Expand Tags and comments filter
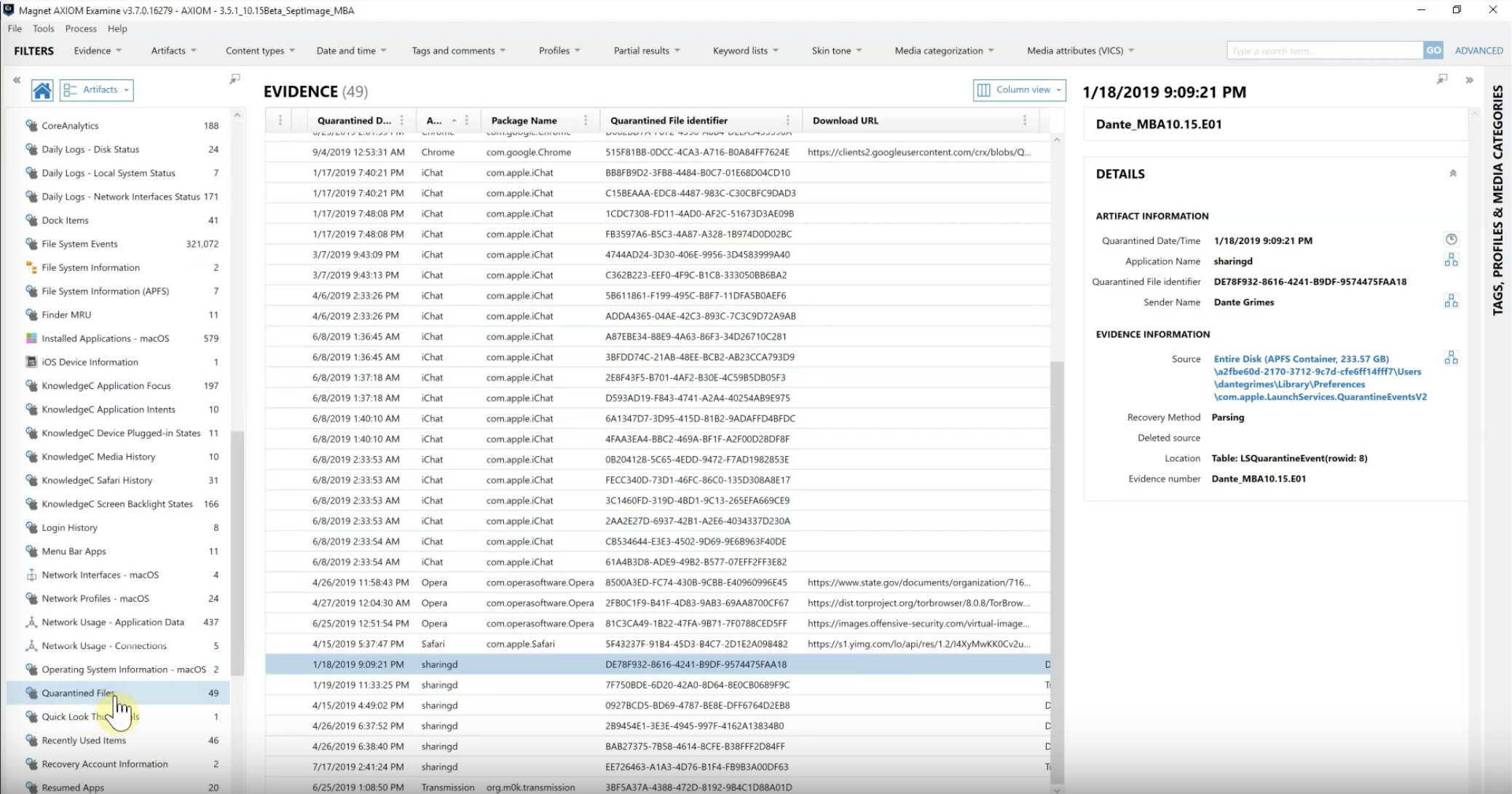This screenshot has height=794, width=1512. coord(459,50)
